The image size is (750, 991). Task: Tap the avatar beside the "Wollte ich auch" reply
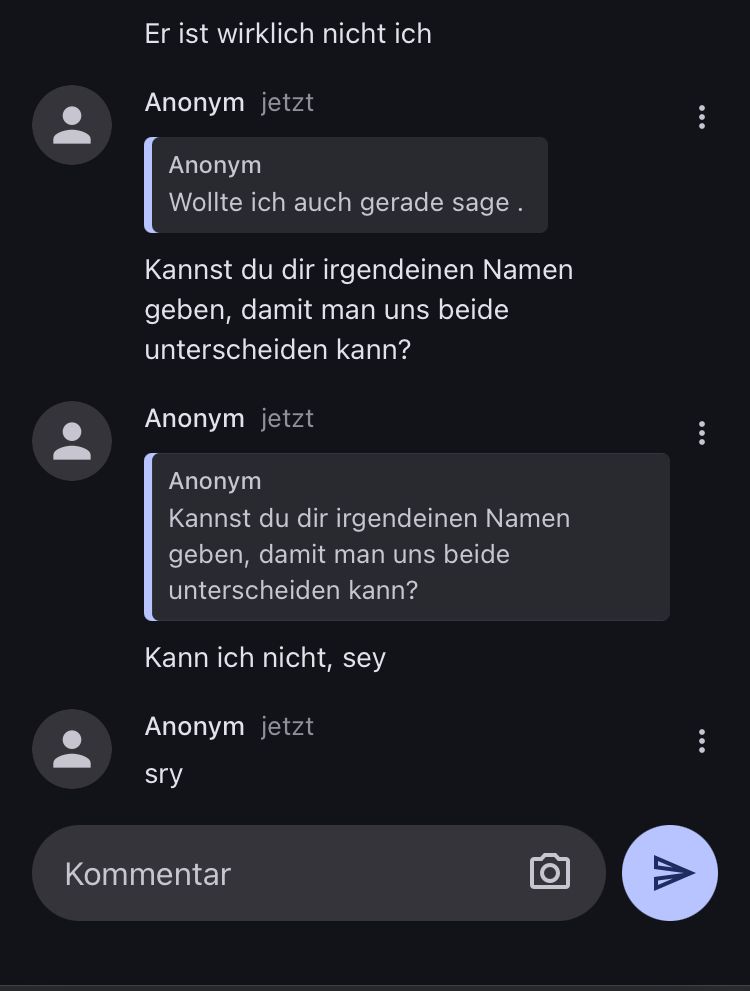(72, 125)
